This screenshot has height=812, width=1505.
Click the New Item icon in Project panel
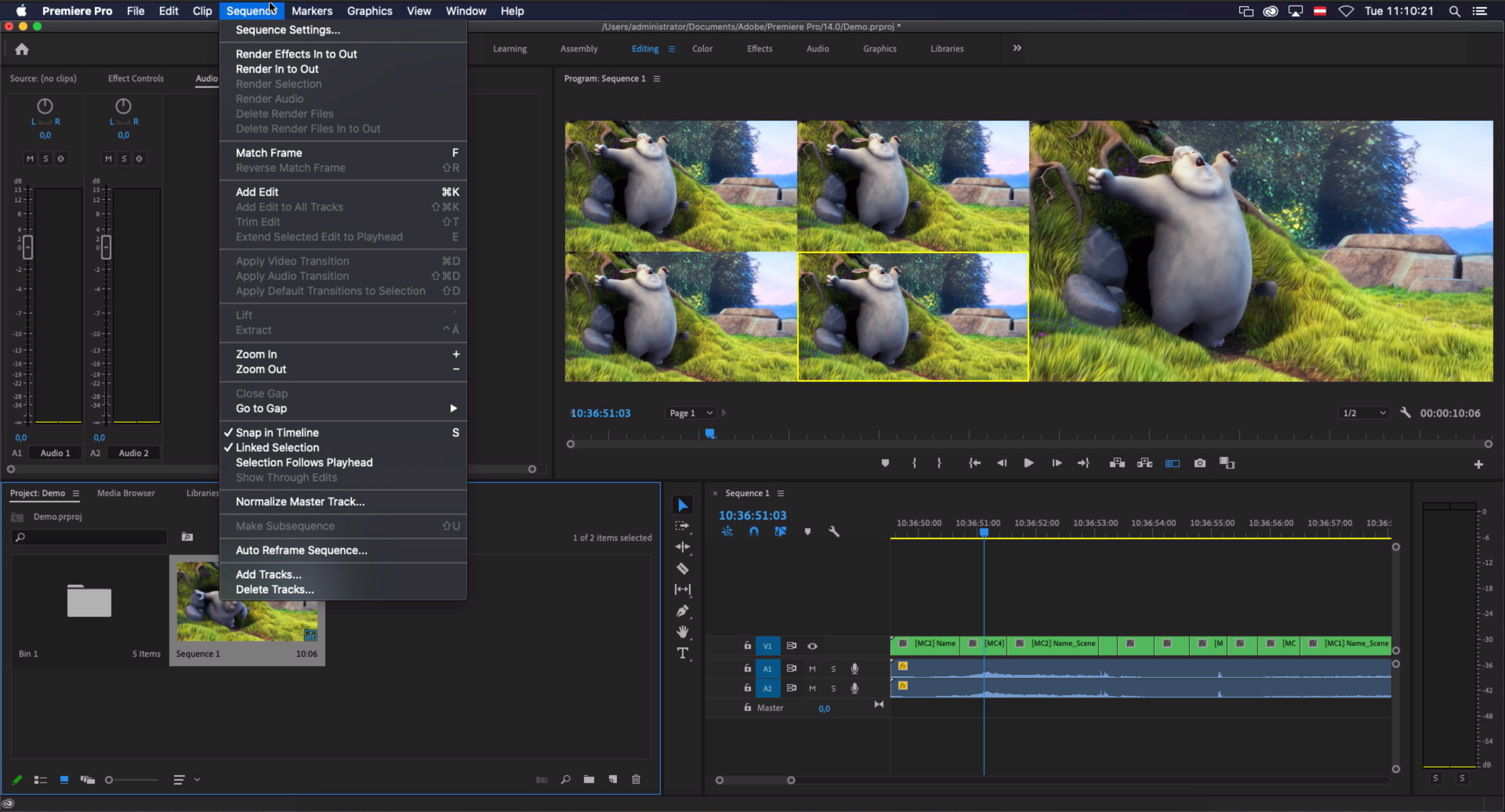click(613, 779)
